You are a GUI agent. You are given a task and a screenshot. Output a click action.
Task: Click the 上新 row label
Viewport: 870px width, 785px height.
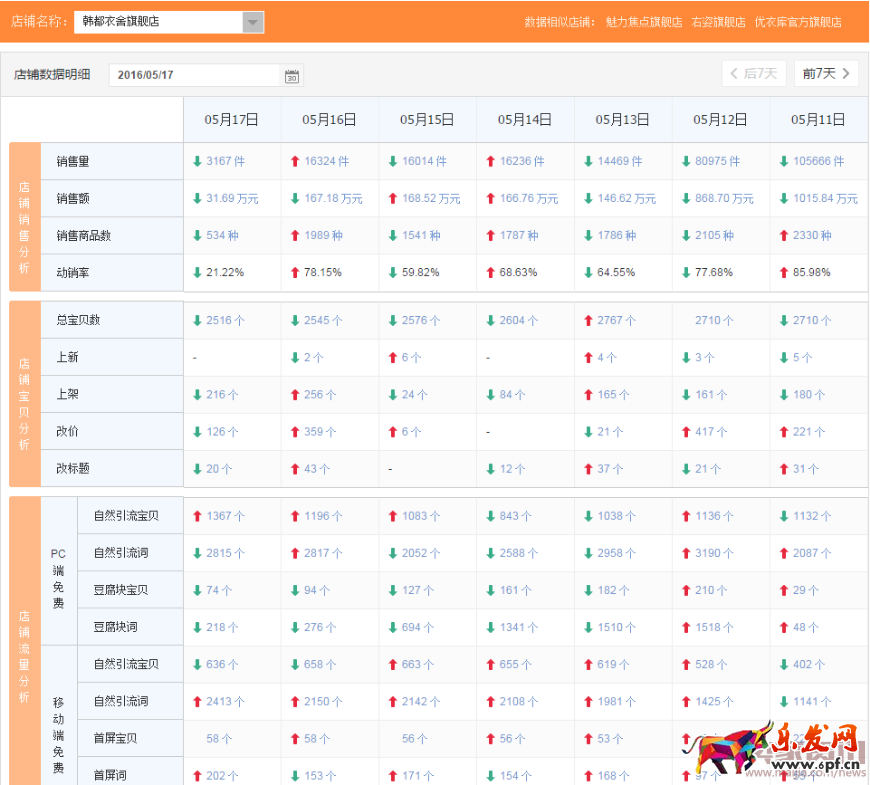click(x=67, y=357)
